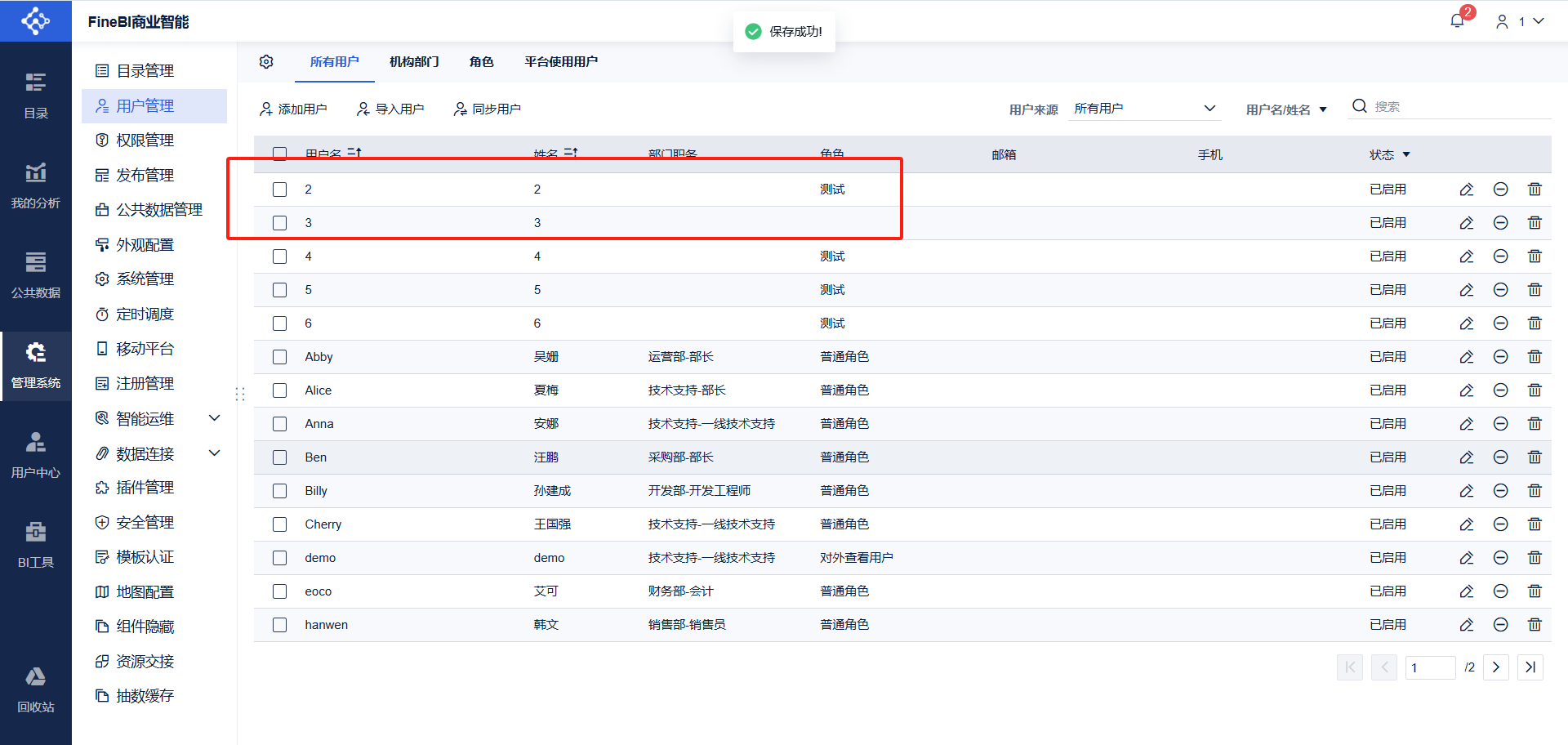Tick the checkbox next to user demo

point(280,558)
